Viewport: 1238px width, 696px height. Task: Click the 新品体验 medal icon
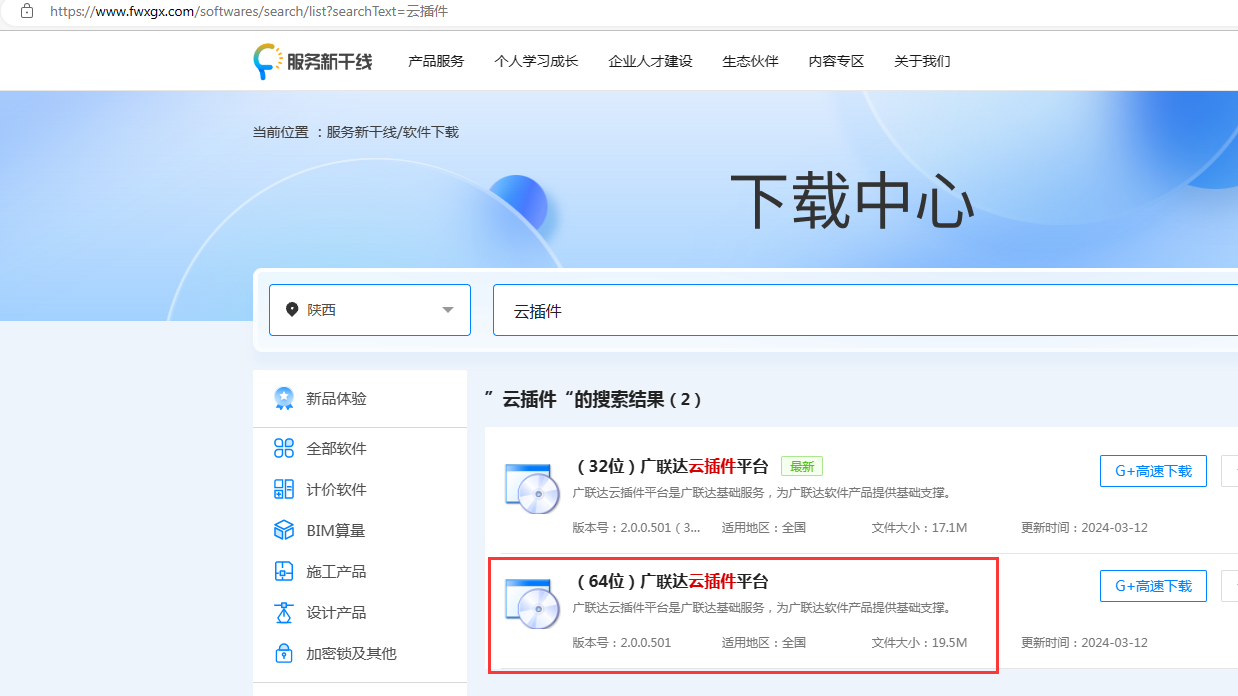point(284,399)
